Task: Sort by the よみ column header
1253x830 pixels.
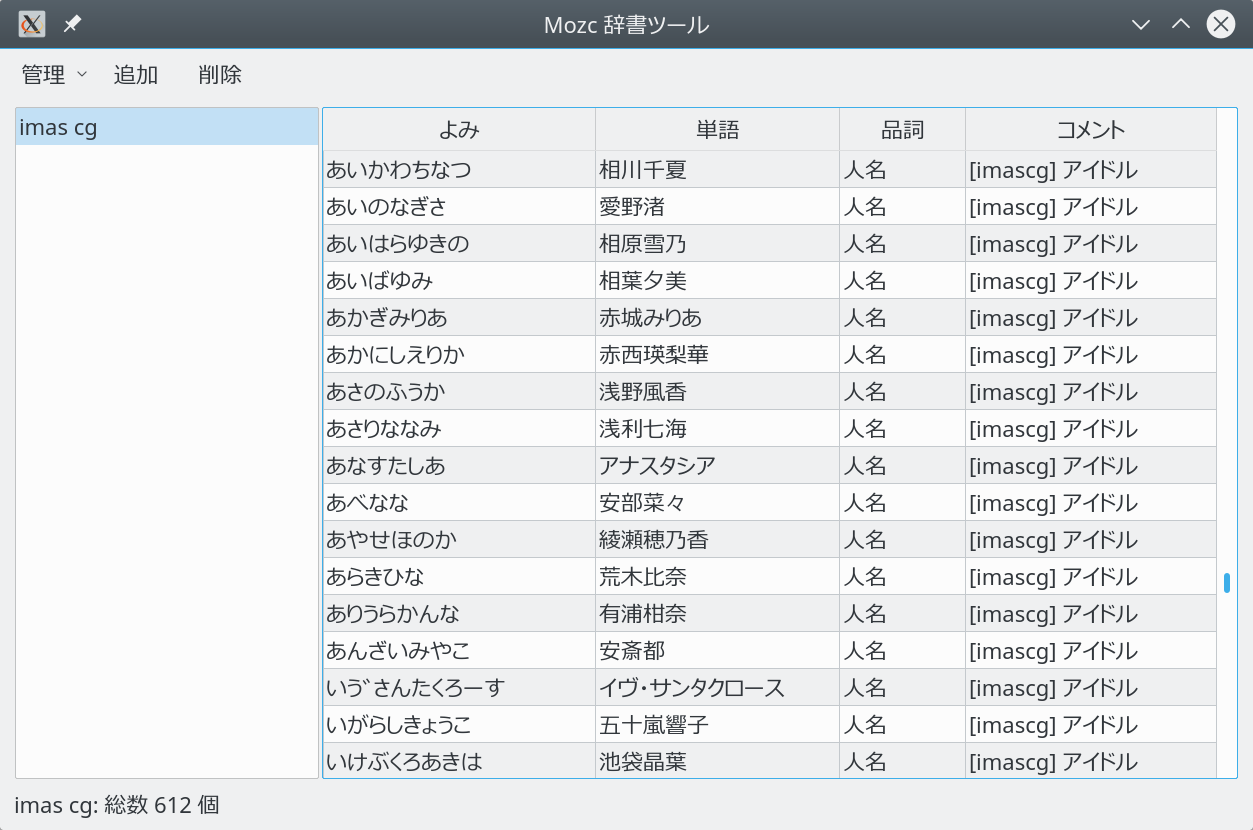Action: point(459,129)
